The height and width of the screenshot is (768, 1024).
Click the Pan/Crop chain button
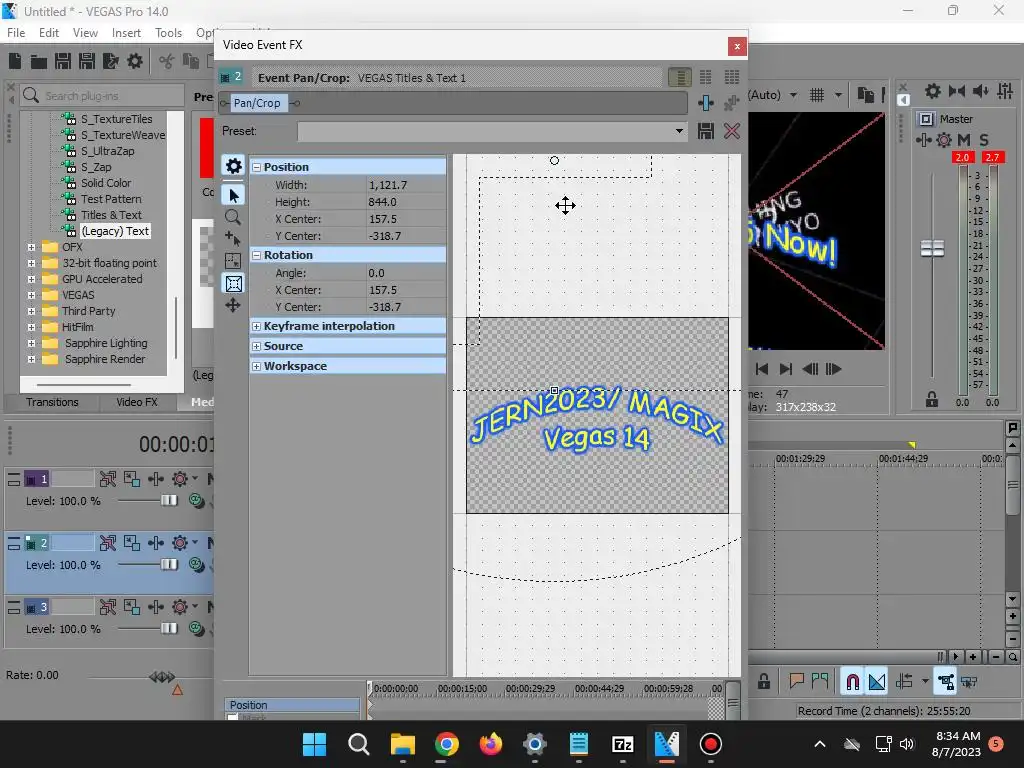[257, 103]
